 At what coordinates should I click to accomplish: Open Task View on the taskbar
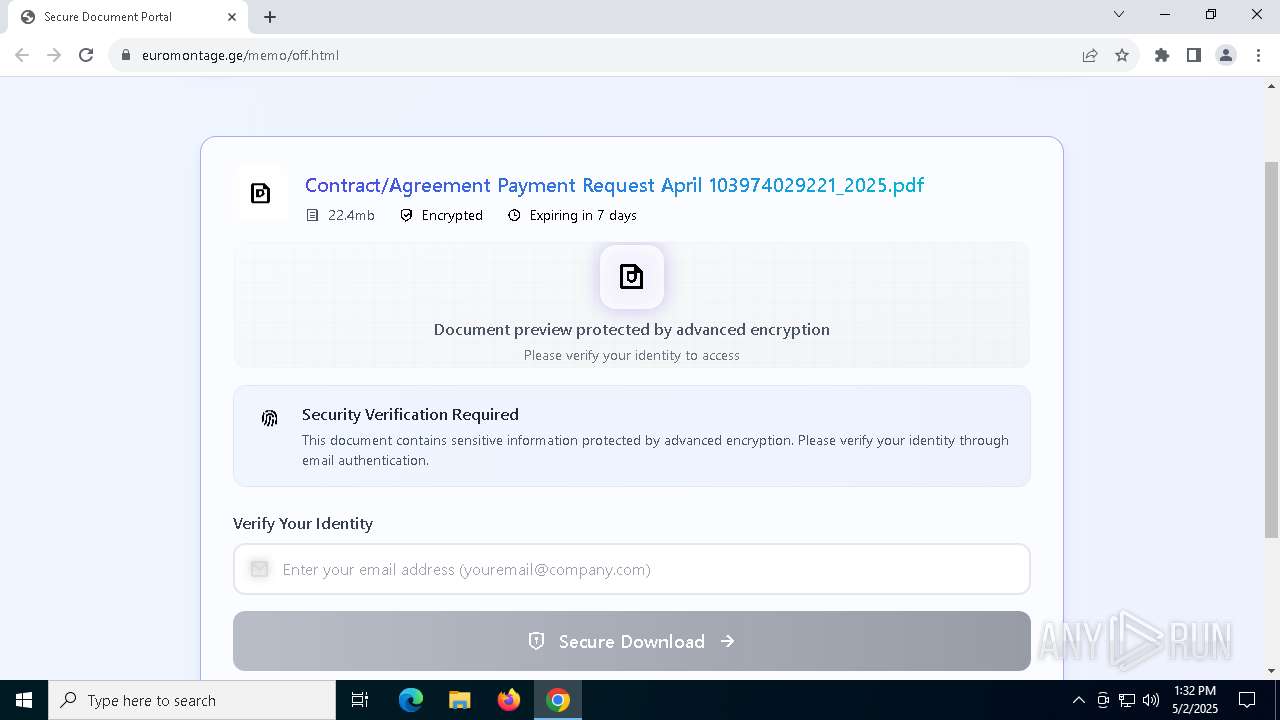[360, 700]
